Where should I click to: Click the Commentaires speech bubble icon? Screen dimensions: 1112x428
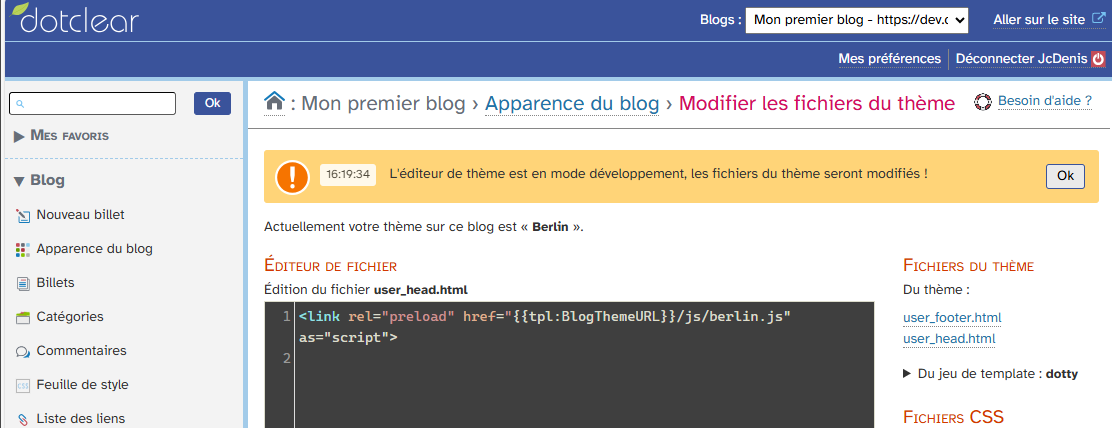coord(23,351)
